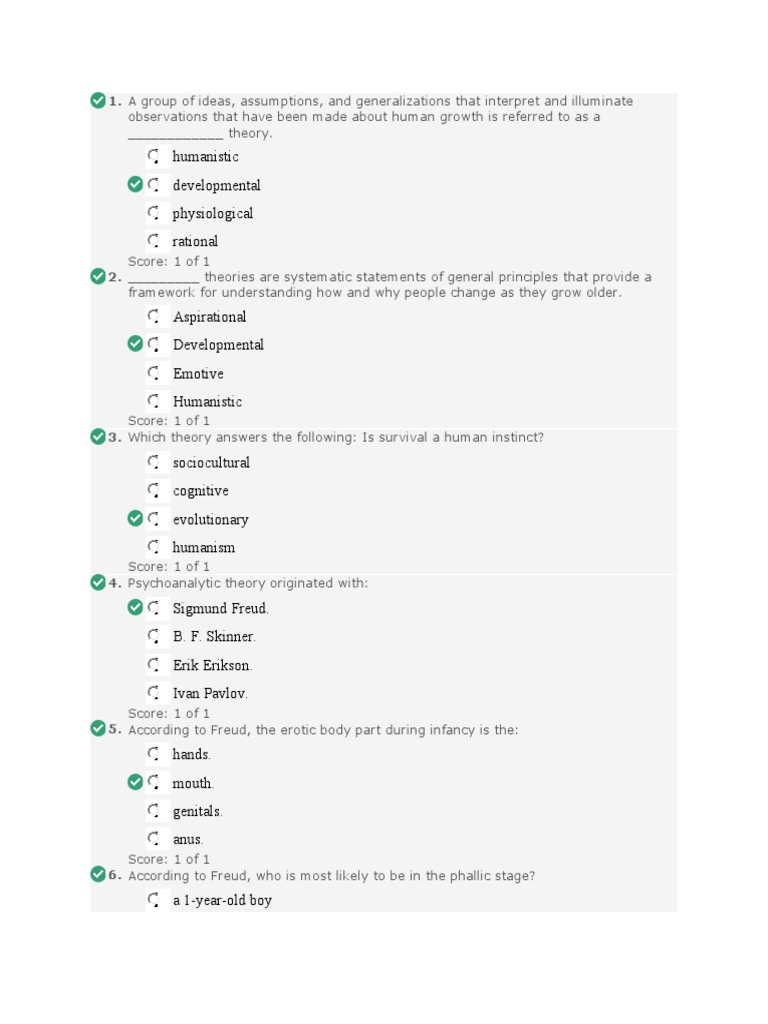768x1024 pixels.
Task: Select the 'sociocultural' radio button
Action: click(x=153, y=462)
